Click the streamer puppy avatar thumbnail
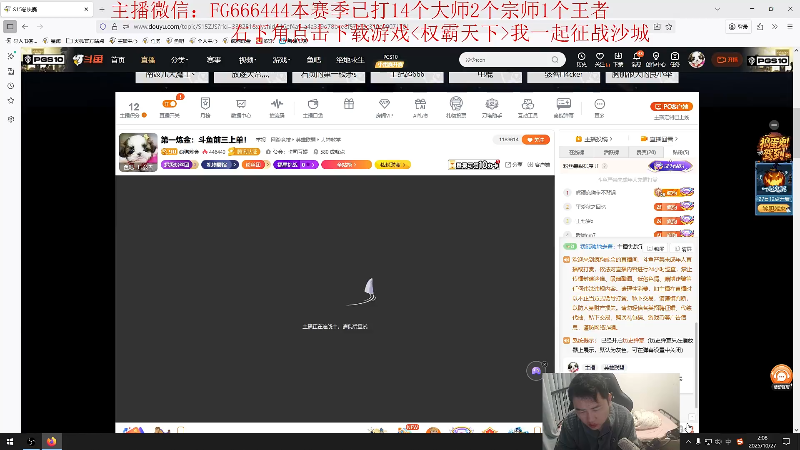 [x=138, y=152]
